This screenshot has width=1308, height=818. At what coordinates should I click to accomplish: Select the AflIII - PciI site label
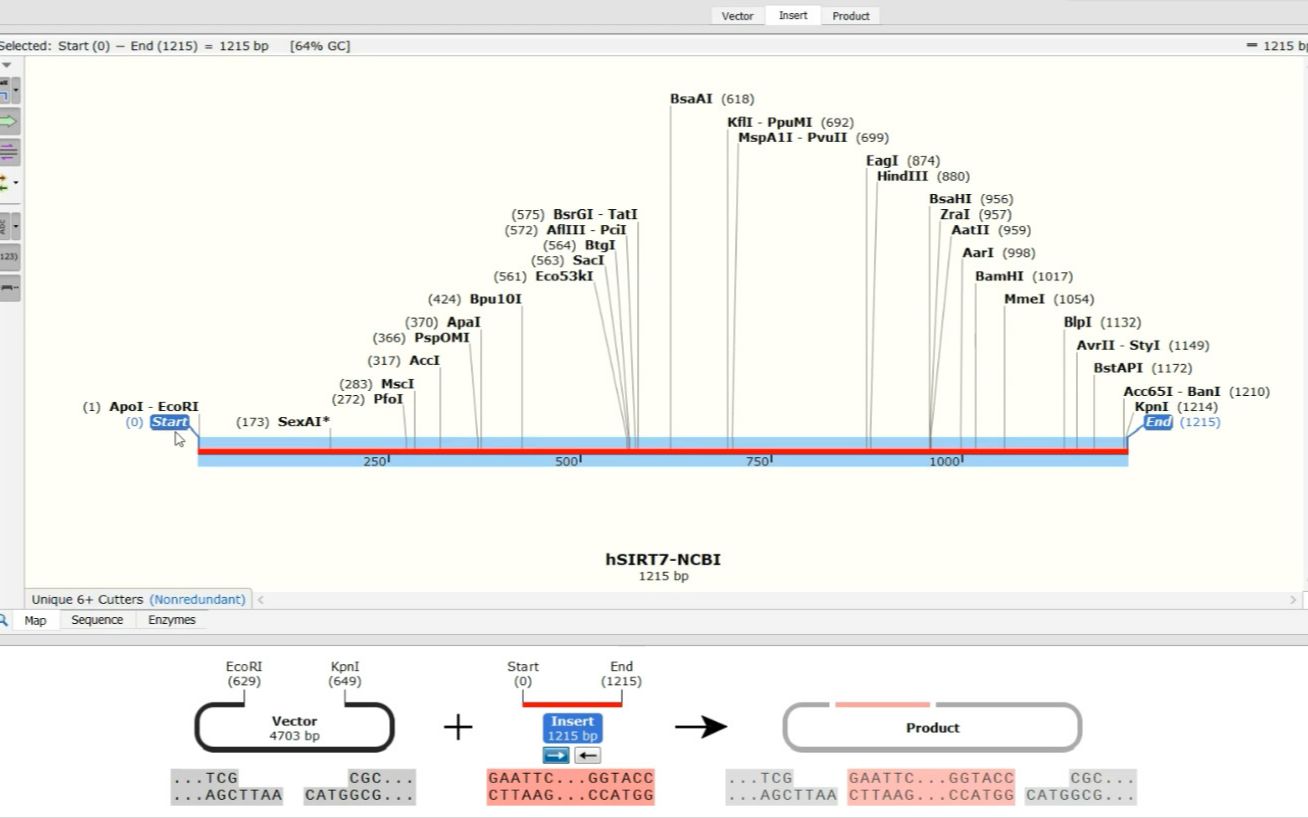point(586,230)
